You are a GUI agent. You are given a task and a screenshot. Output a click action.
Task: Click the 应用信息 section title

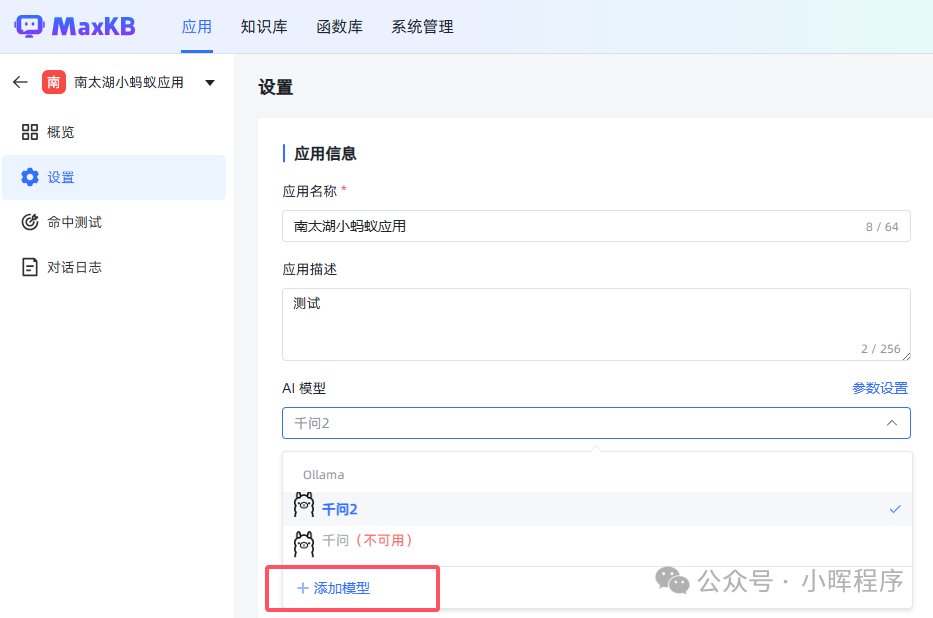coord(325,154)
